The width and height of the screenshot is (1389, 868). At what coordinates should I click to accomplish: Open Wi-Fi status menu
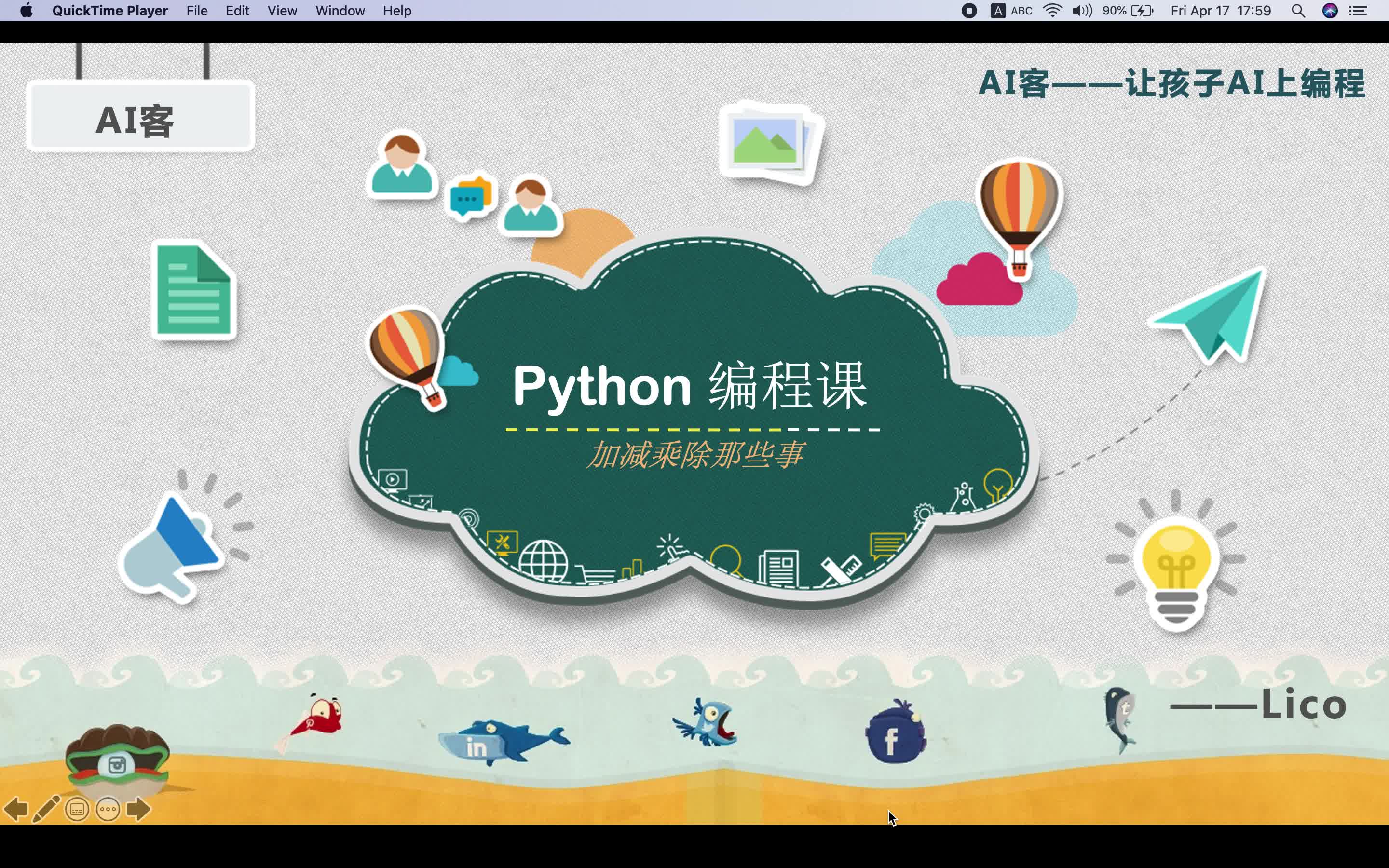pyautogui.click(x=1052, y=11)
